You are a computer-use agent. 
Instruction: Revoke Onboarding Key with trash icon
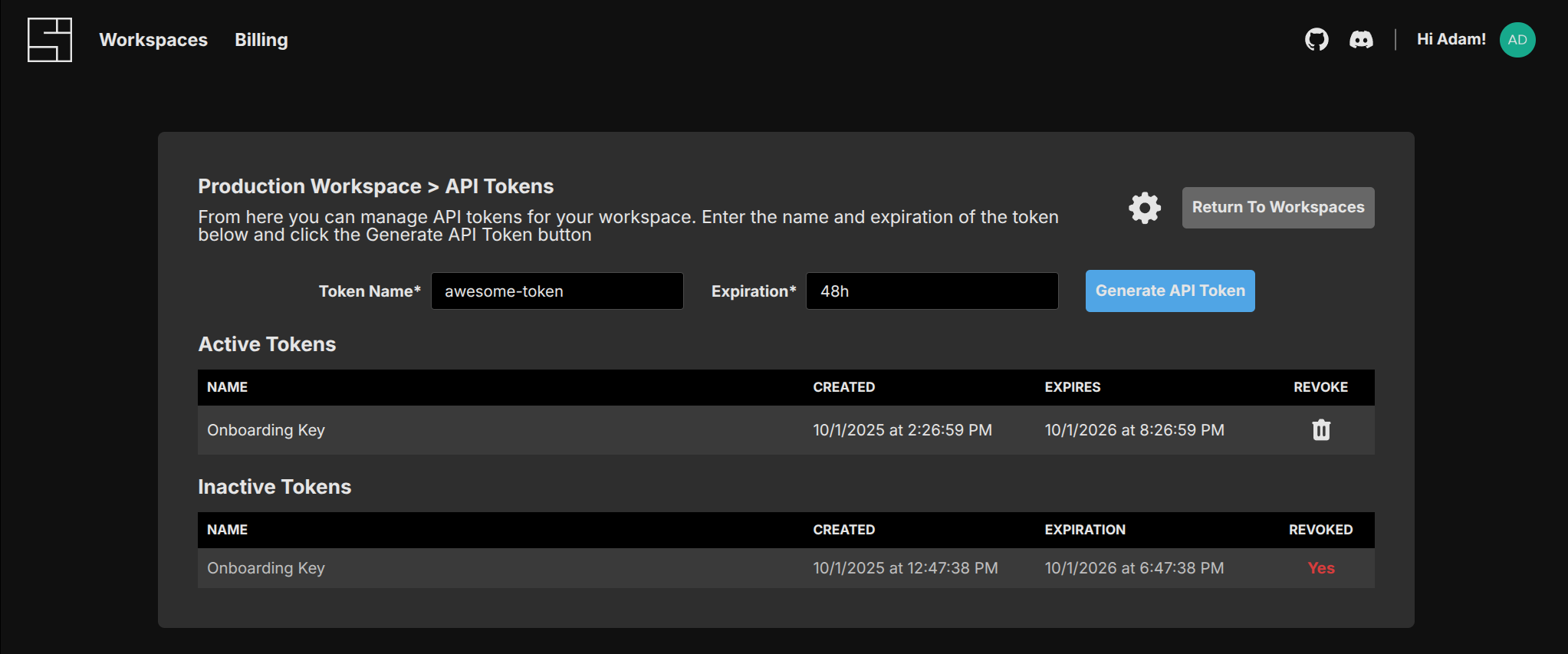coord(1320,430)
